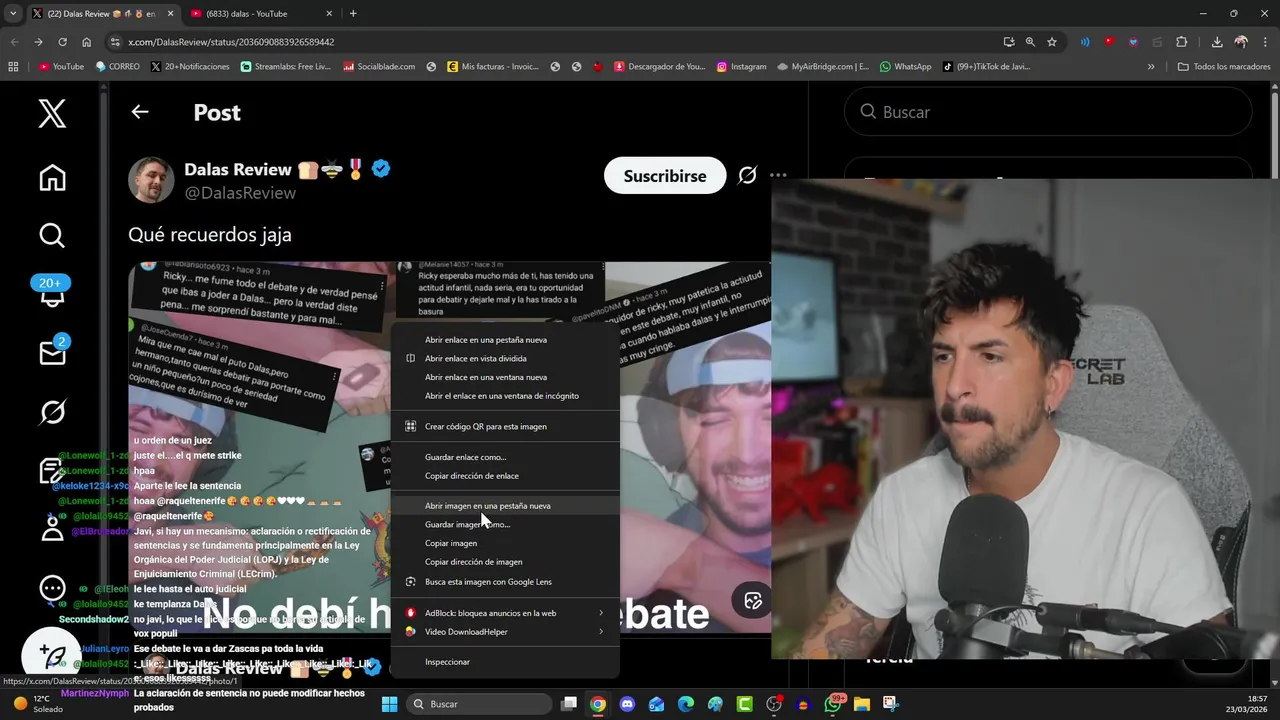Open Notifications showing the 20+ badge
This screenshot has height=720, width=1280.
(51, 292)
